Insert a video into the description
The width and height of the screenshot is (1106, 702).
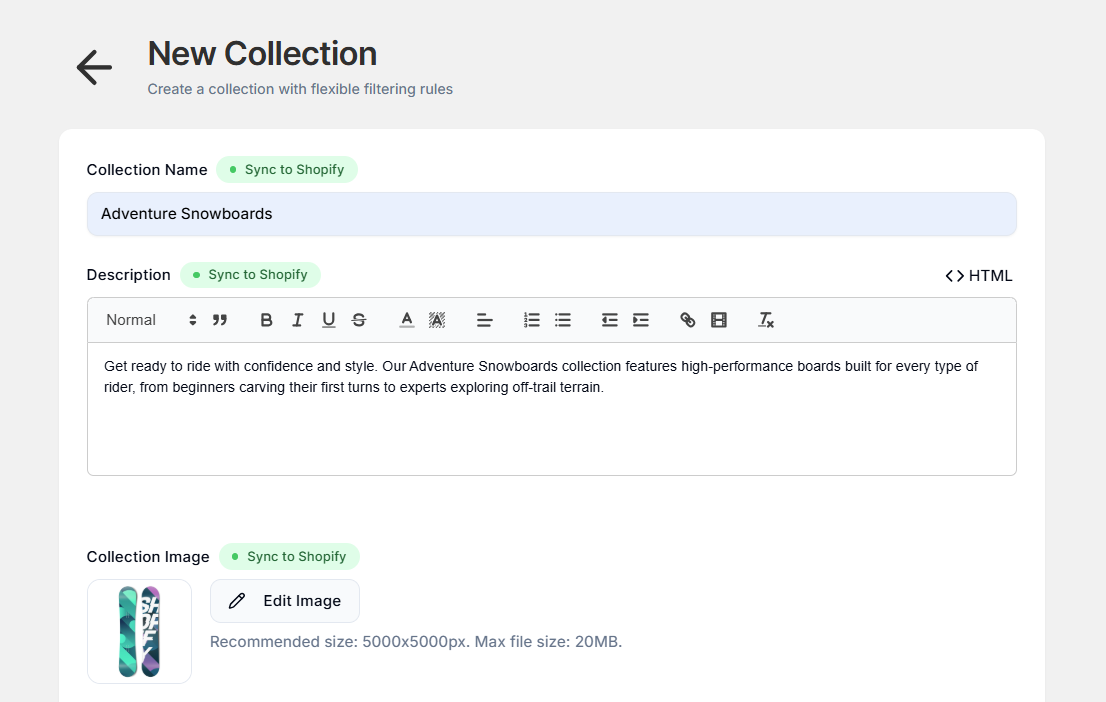pos(718,319)
